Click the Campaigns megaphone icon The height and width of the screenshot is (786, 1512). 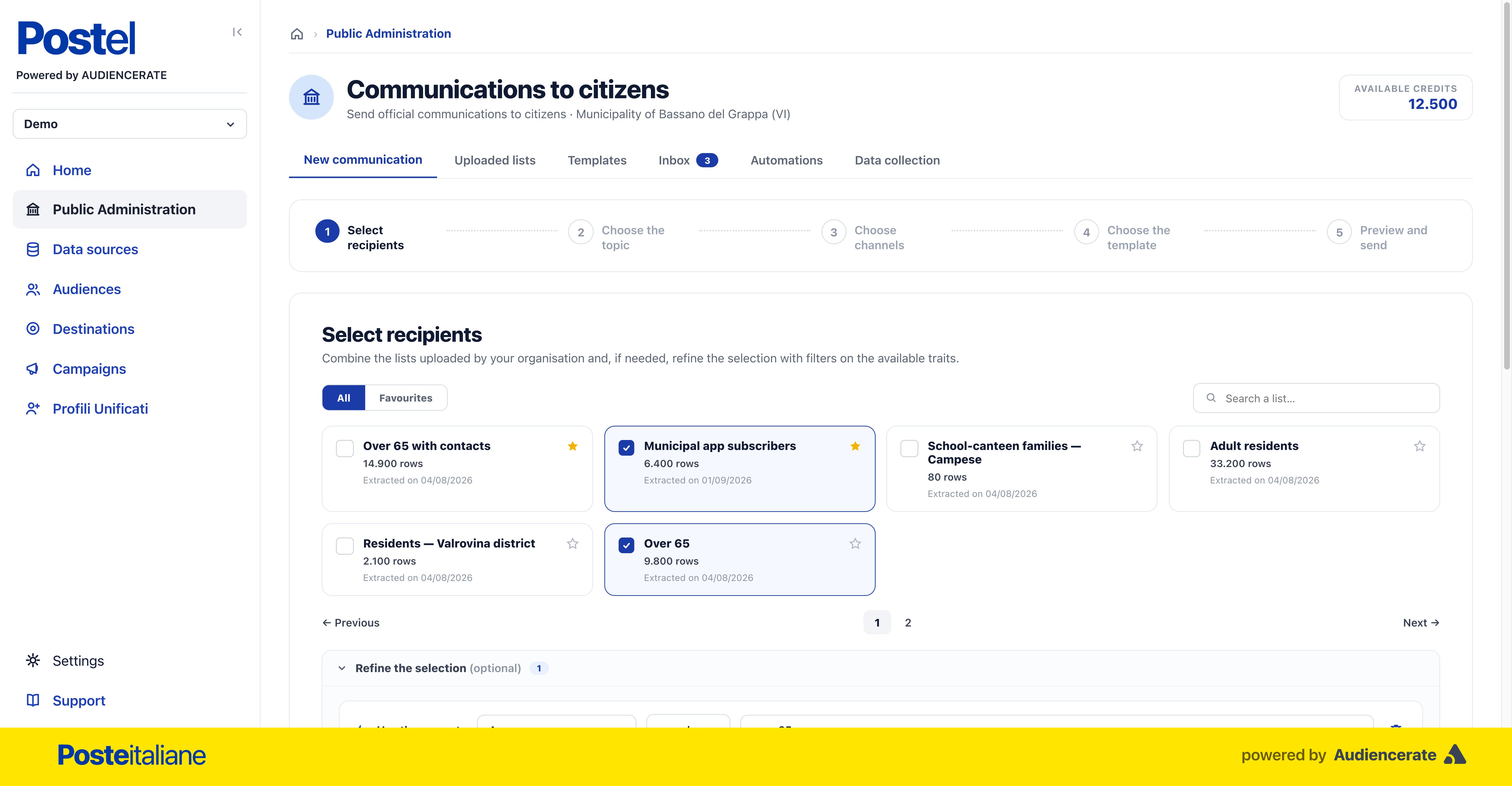click(x=33, y=369)
